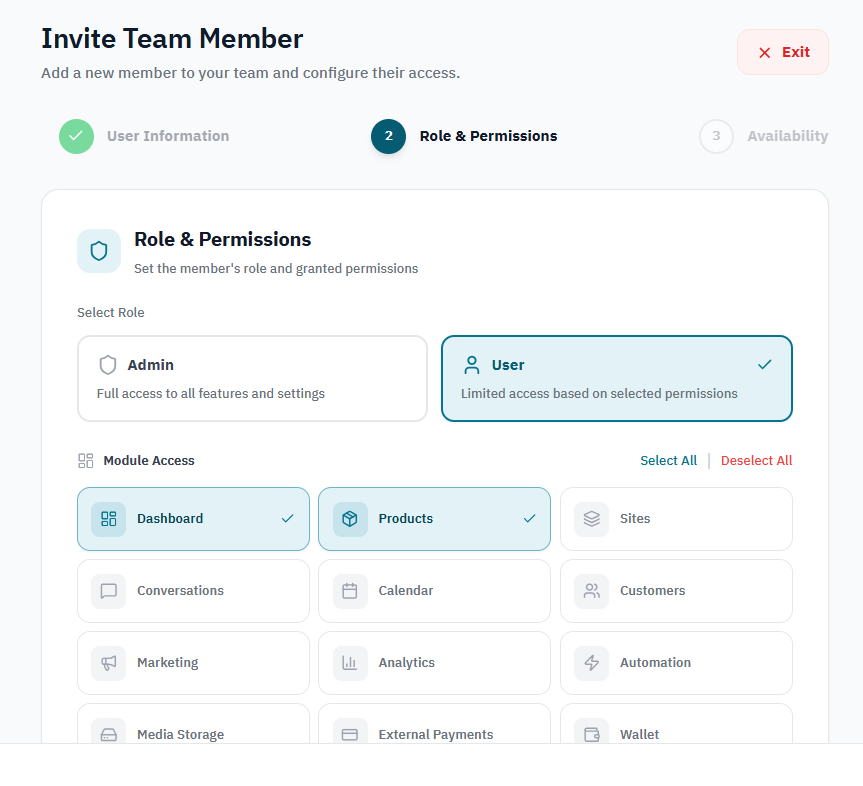863x786 pixels.
Task: Click 'Limited access based on selected permissions' text
Action: [599, 394]
